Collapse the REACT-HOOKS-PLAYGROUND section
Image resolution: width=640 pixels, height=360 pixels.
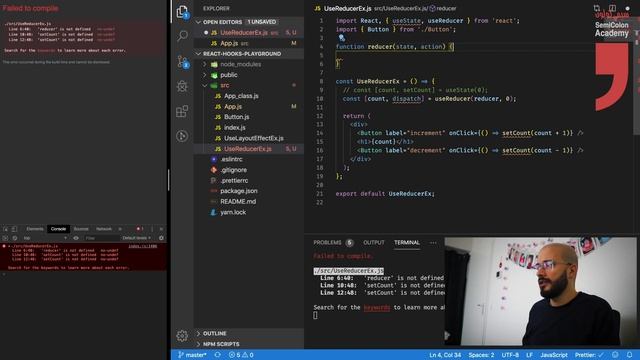coord(249,53)
